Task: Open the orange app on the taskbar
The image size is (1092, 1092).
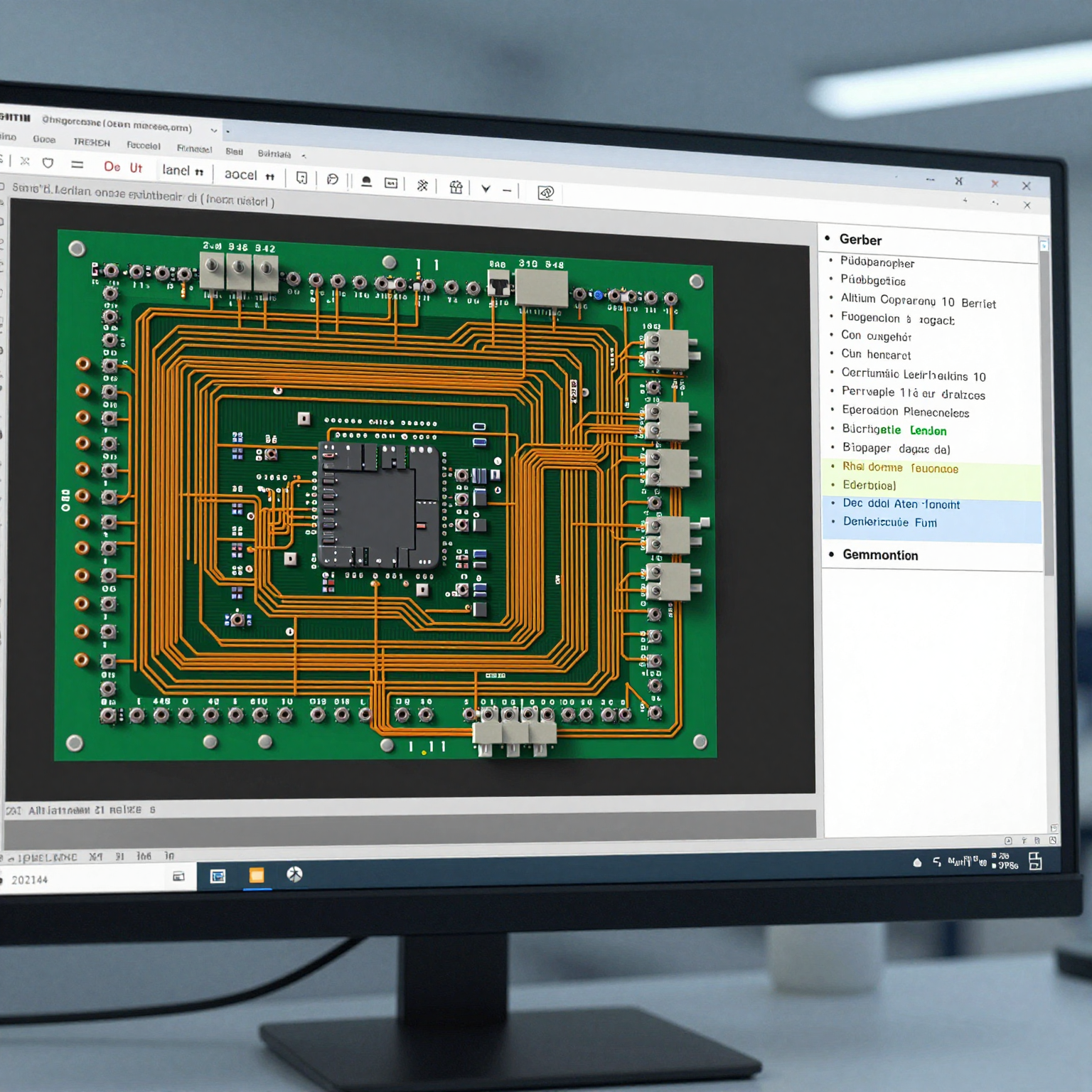Action: click(257, 875)
